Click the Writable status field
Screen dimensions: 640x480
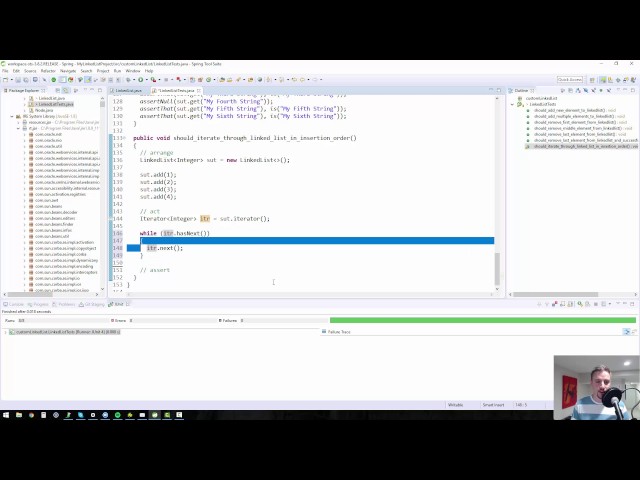point(456,405)
